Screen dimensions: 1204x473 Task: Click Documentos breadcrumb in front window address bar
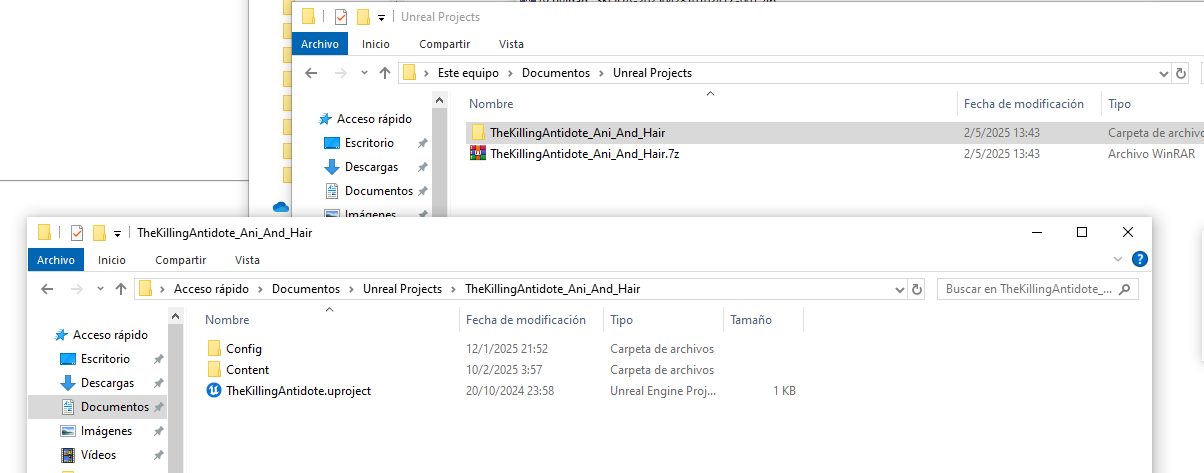[x=306, y=289]
